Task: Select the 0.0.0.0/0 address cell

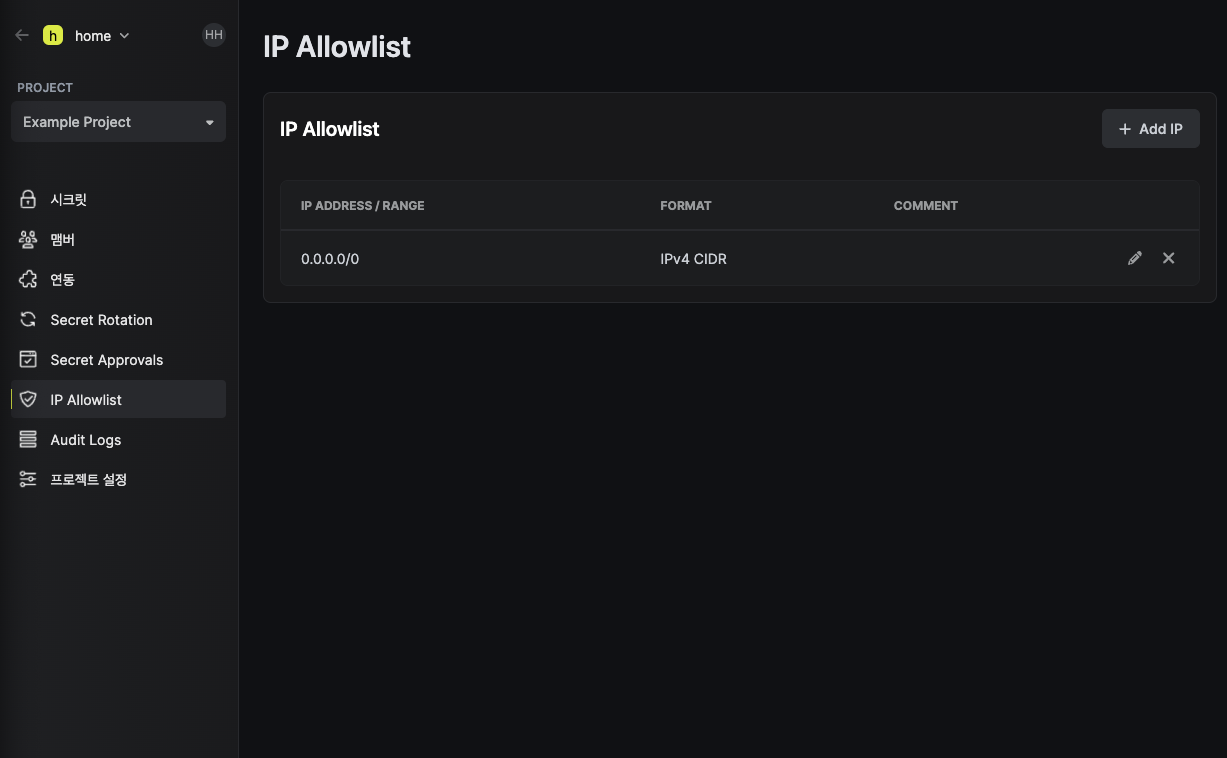Action: [330, 259]
